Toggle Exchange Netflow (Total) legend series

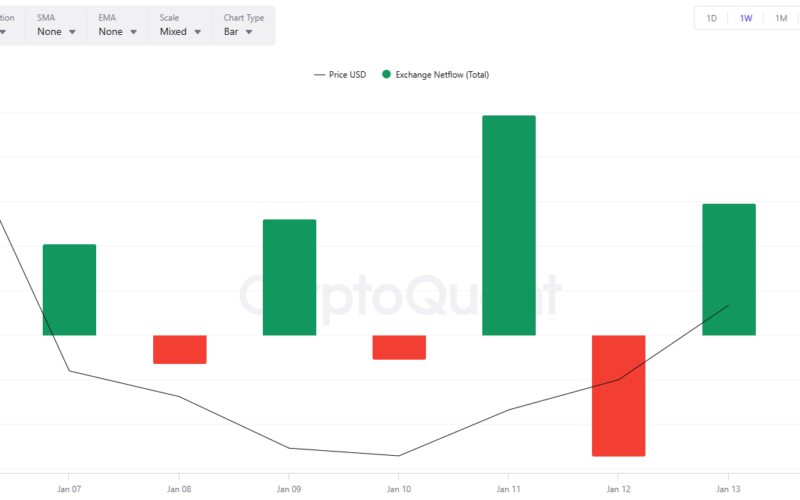pos(441,75)
